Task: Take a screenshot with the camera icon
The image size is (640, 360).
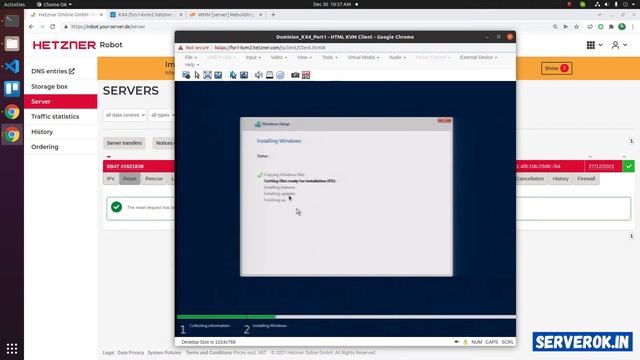Action: tap(295, 75)
